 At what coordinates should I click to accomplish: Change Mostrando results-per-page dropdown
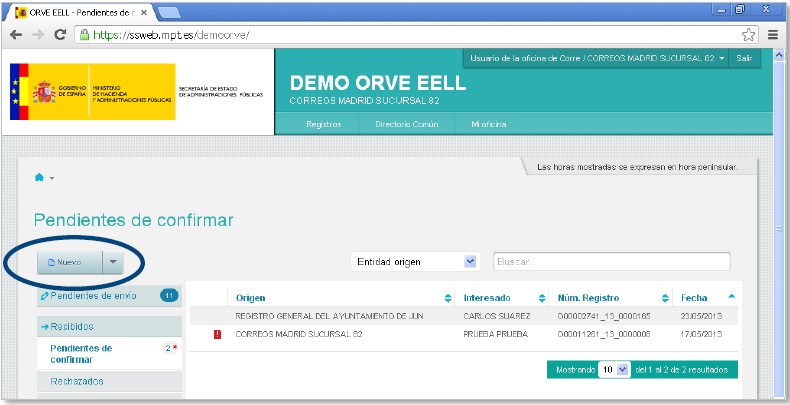(x=614, y=369)
